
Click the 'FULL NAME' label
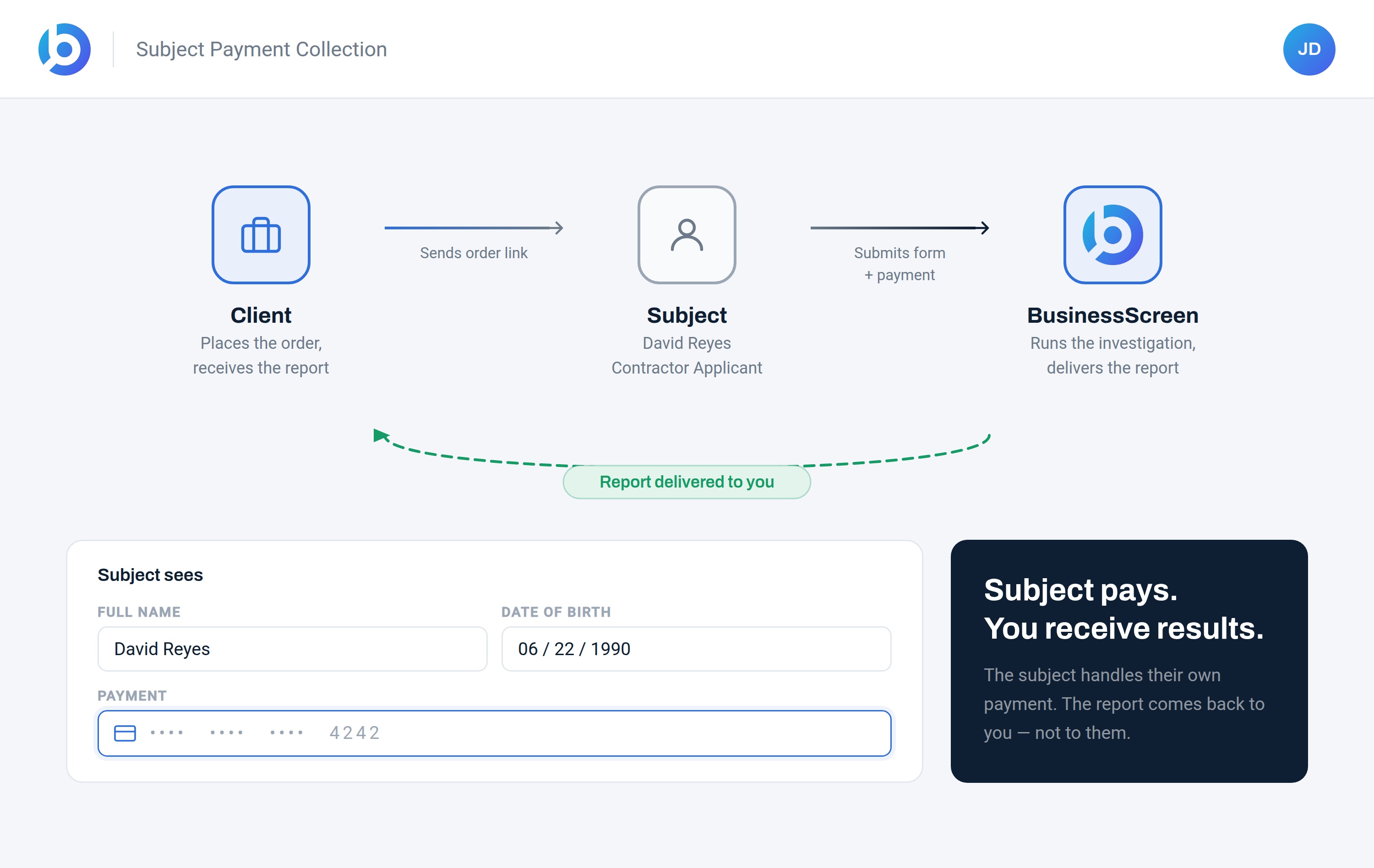[x=139, y=612]
